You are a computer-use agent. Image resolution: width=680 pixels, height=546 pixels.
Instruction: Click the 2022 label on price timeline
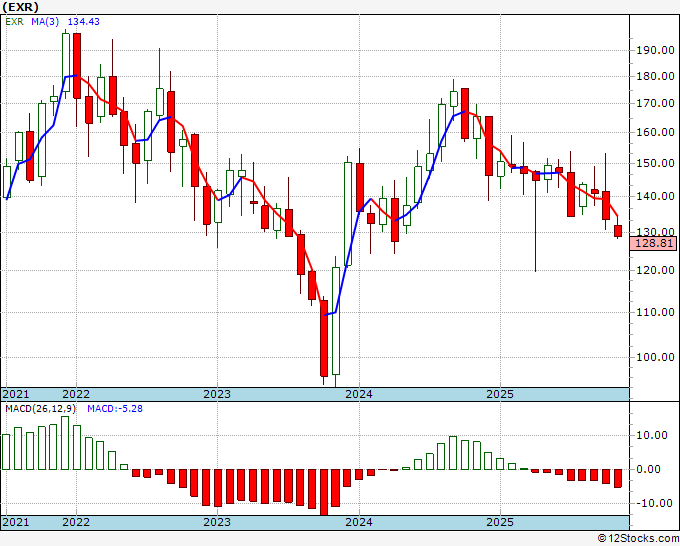click(76, 394)
